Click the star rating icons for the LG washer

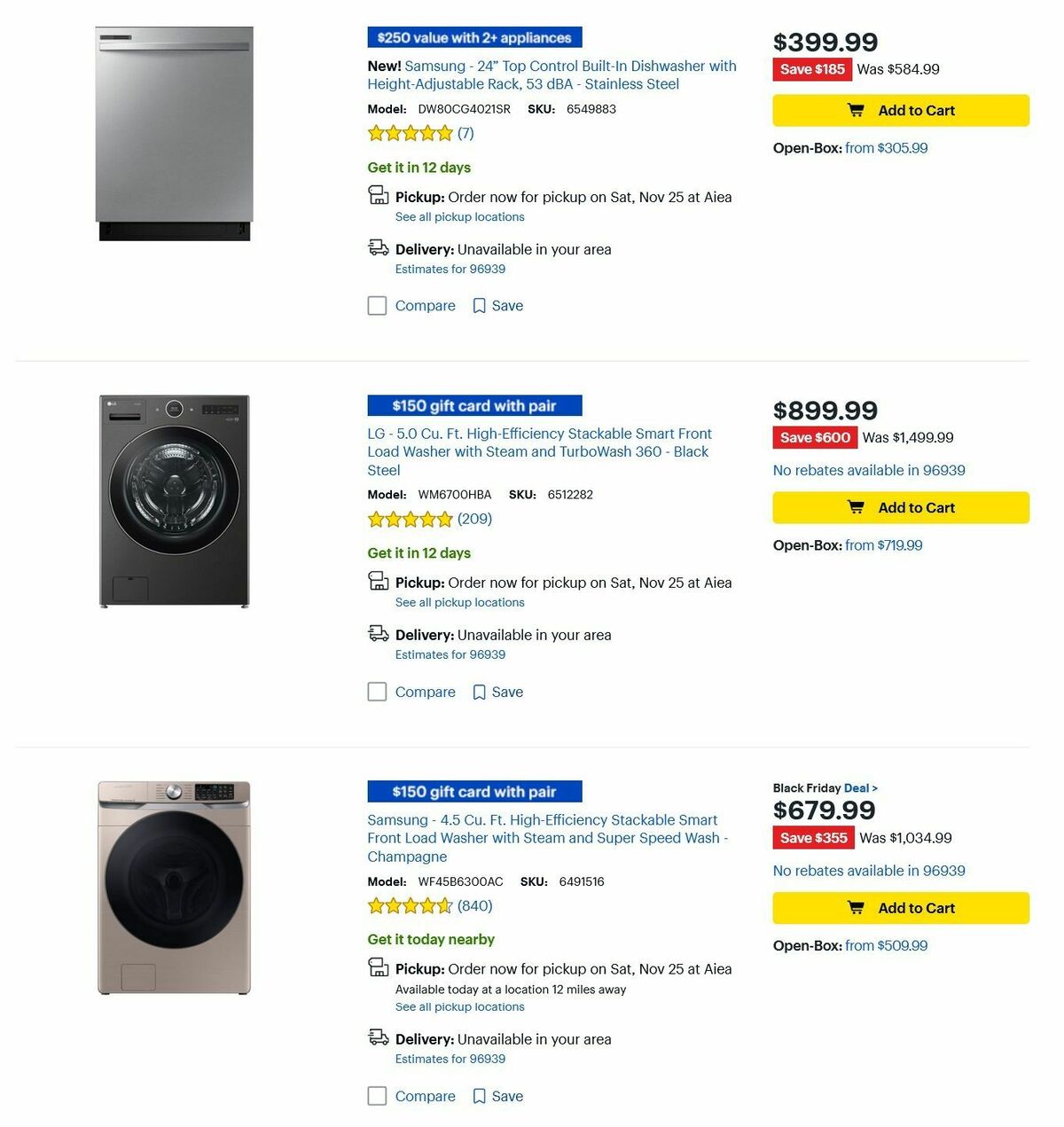point(411,520)
